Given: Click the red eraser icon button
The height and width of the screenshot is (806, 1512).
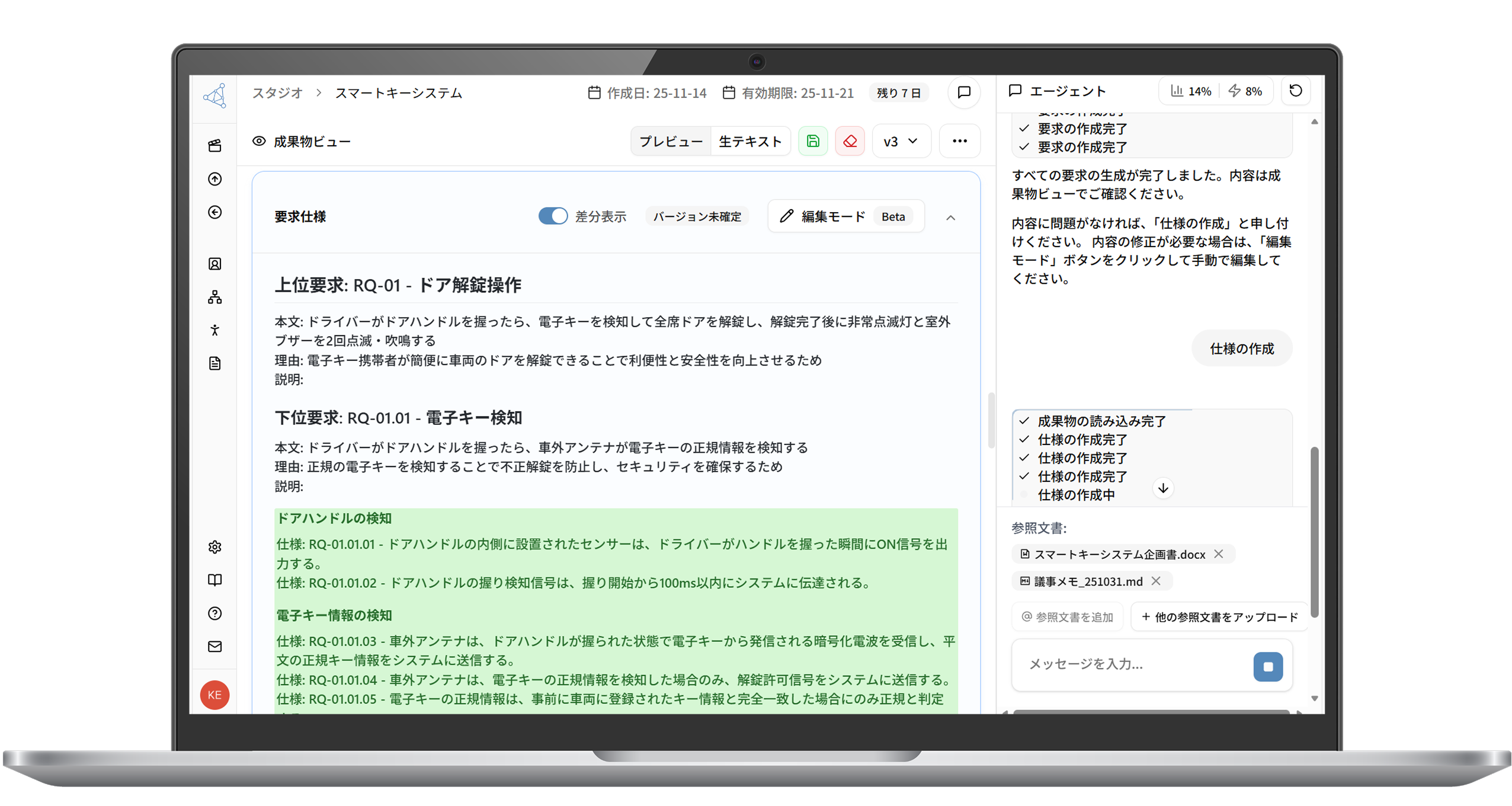Looking at the screenshot, I should 850,141.
